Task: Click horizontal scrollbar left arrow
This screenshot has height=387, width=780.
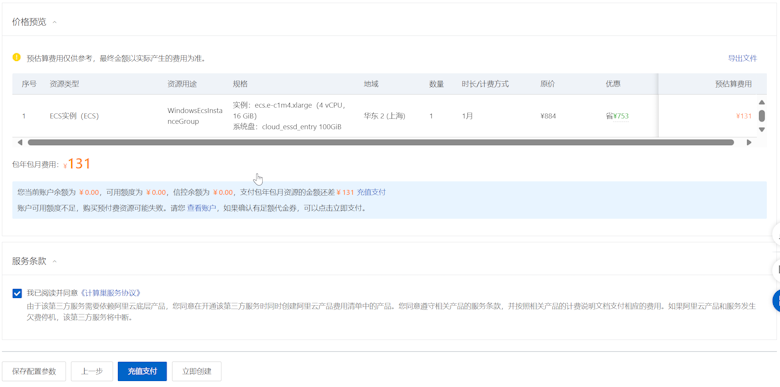Action: click(x=19, y=142)
